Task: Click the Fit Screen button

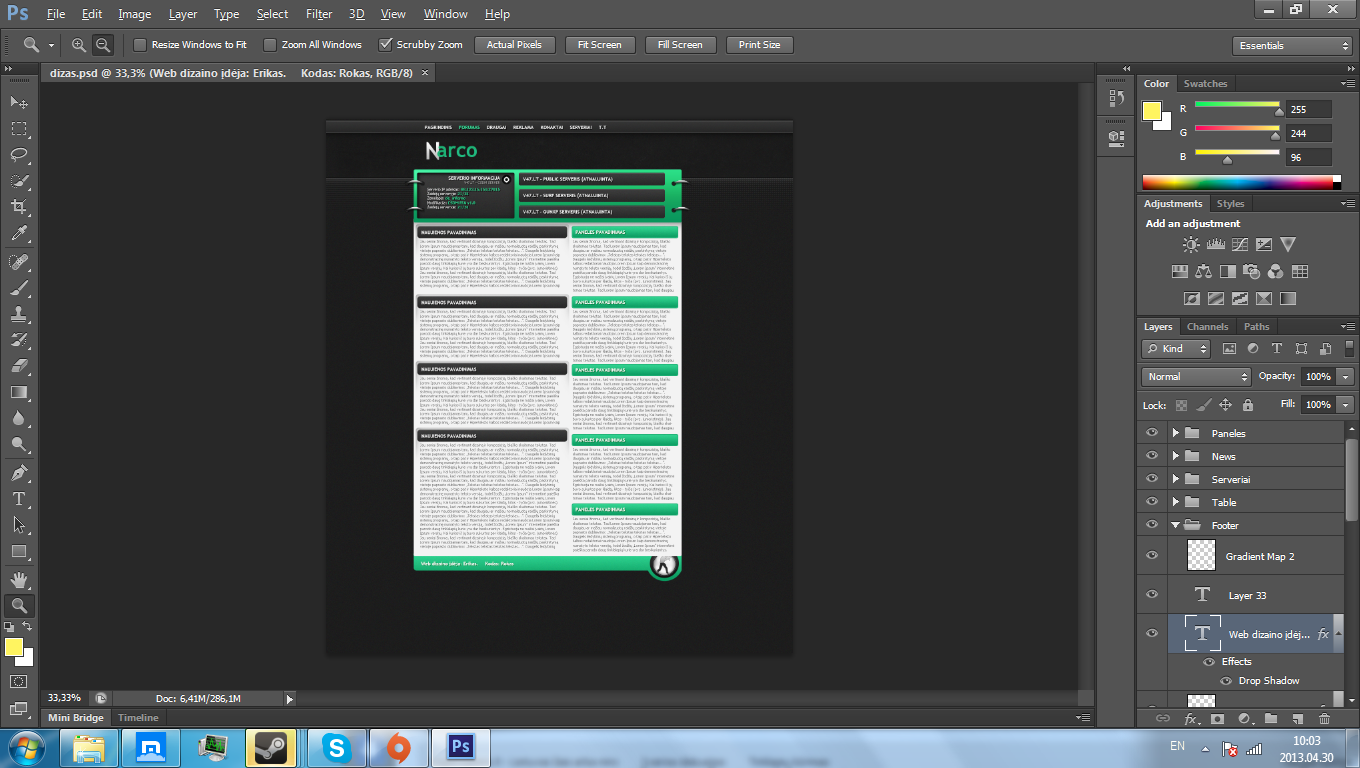Action: pos(599,45)
